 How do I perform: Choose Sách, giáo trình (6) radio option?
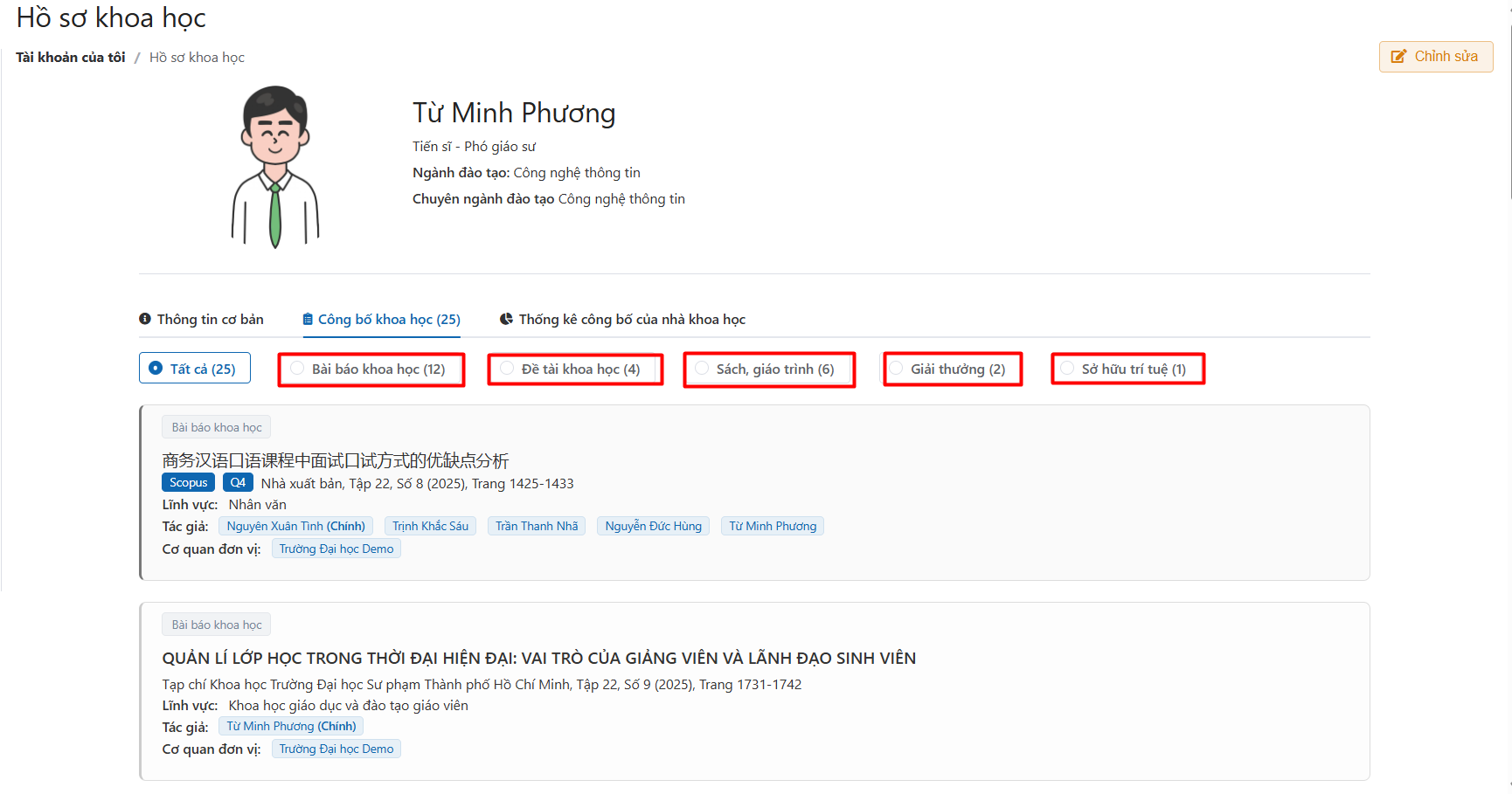pyautogui.click(x=702, y=369)
